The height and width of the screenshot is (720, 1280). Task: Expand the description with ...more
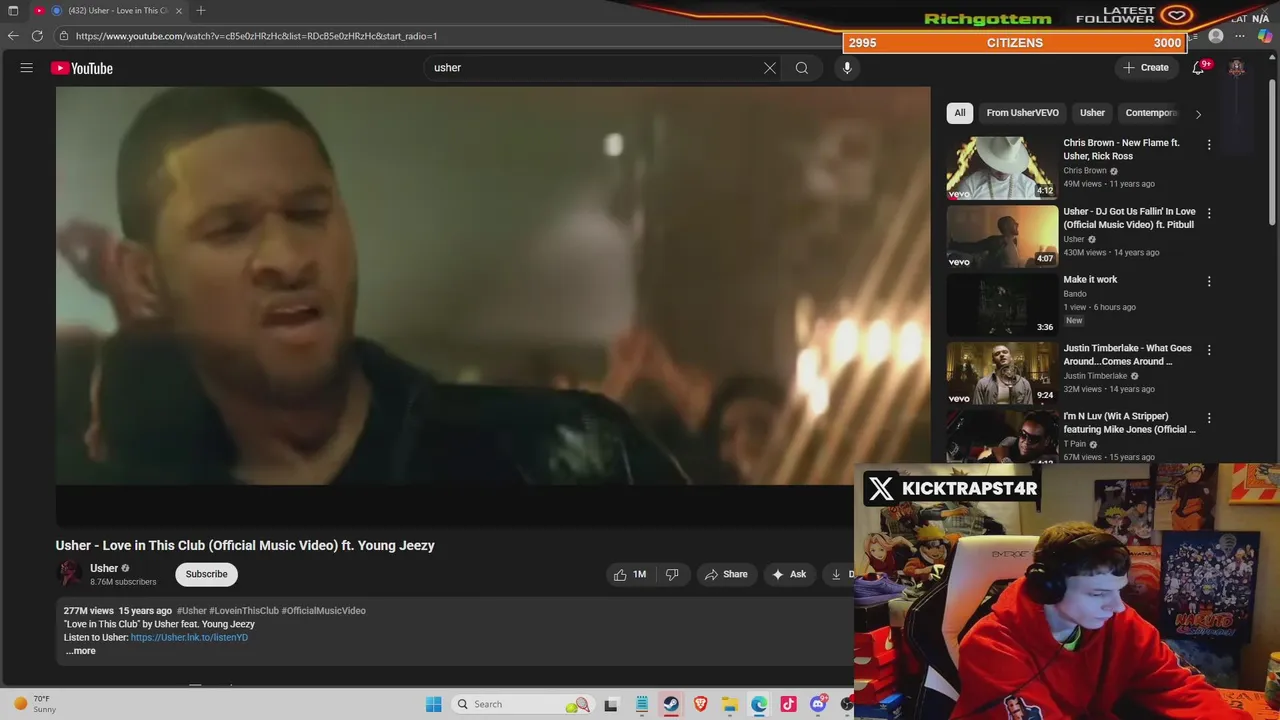(81, 651)
